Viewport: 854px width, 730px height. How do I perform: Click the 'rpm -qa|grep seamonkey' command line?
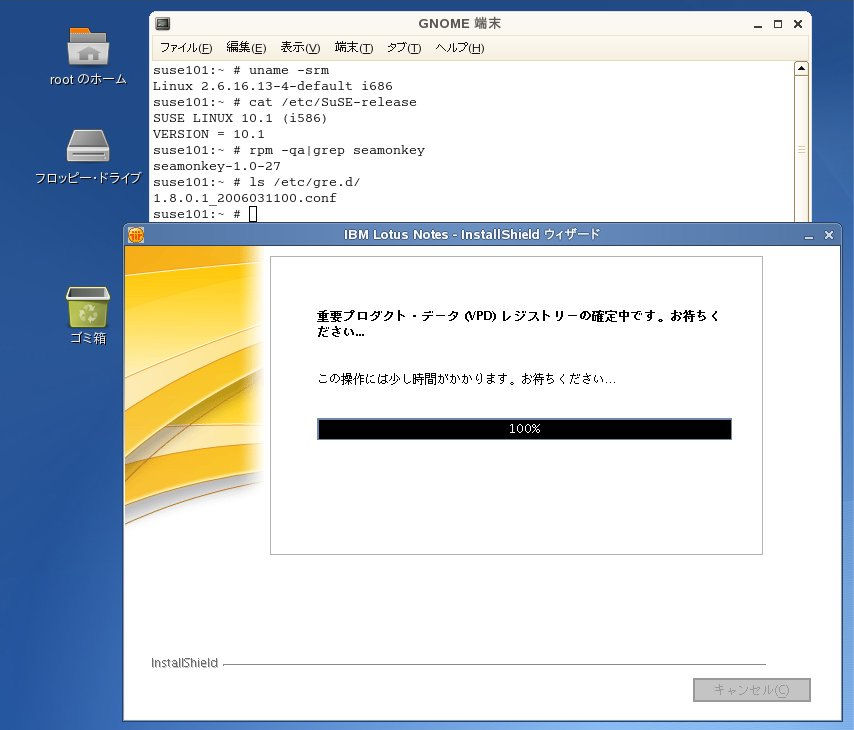pyautogui.click(x=289, y=150)
